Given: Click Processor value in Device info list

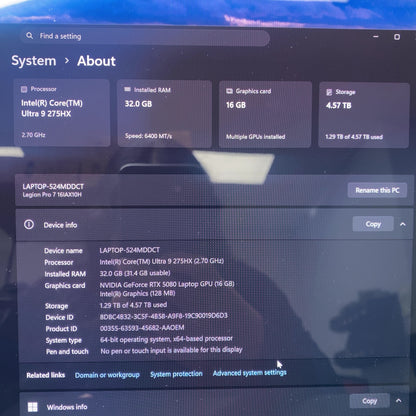Looking at the screenshot, I should point(162,261).
